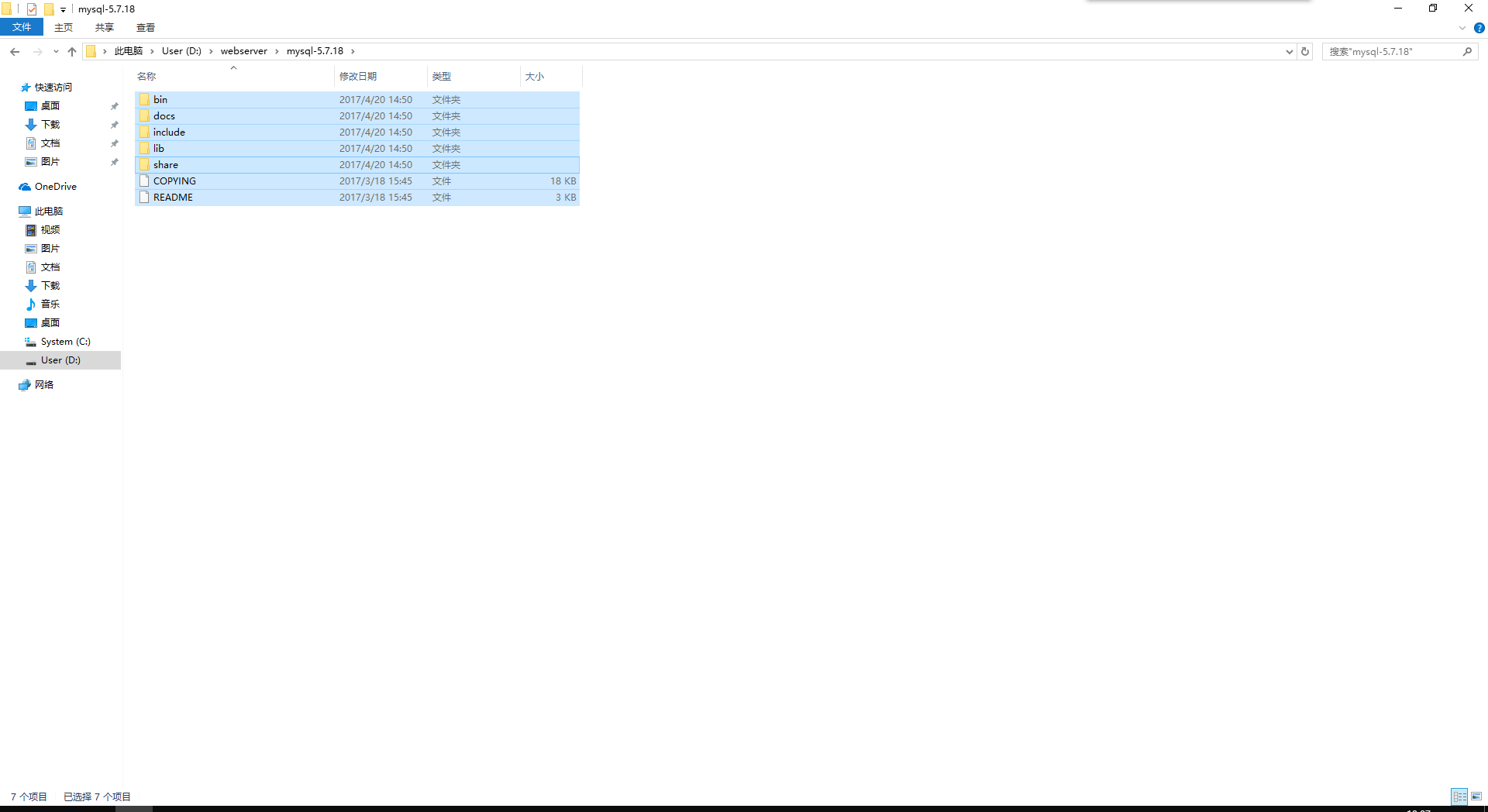Screen dimensions: 1488x812
Task: Switch to details view layout
Action: tap(1459, 797)
